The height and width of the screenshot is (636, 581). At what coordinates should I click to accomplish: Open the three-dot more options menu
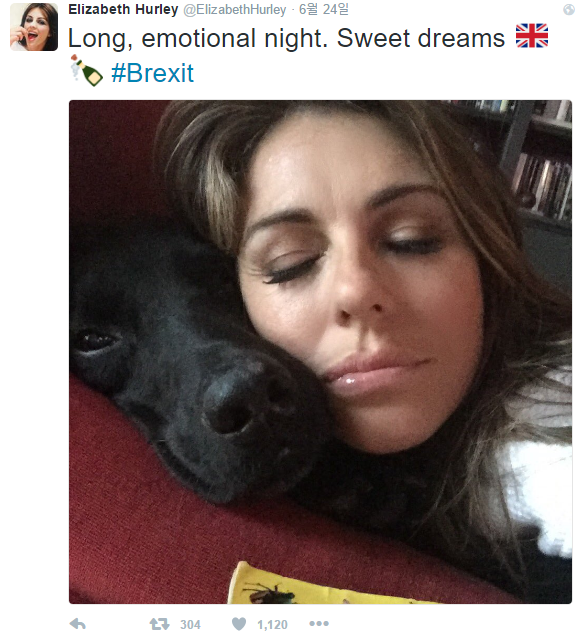(319, 623)
